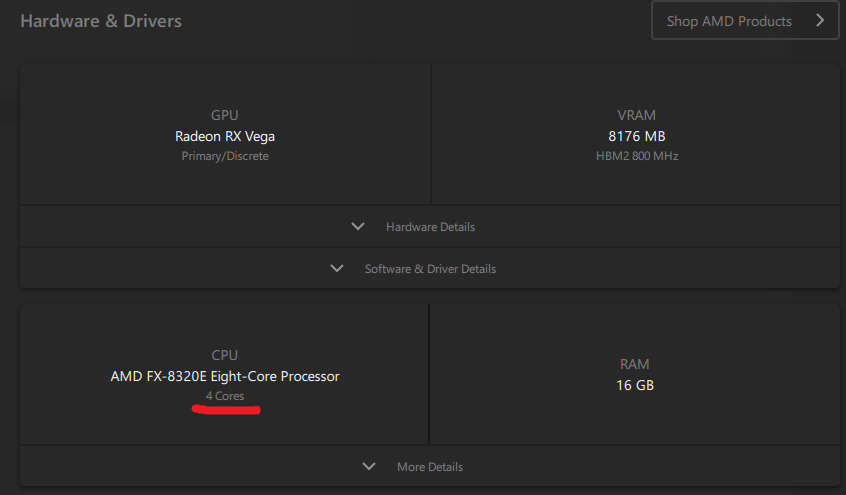Click the Radeon RX Vega name
The image size is (846, 495).
(x=225, y=136)
